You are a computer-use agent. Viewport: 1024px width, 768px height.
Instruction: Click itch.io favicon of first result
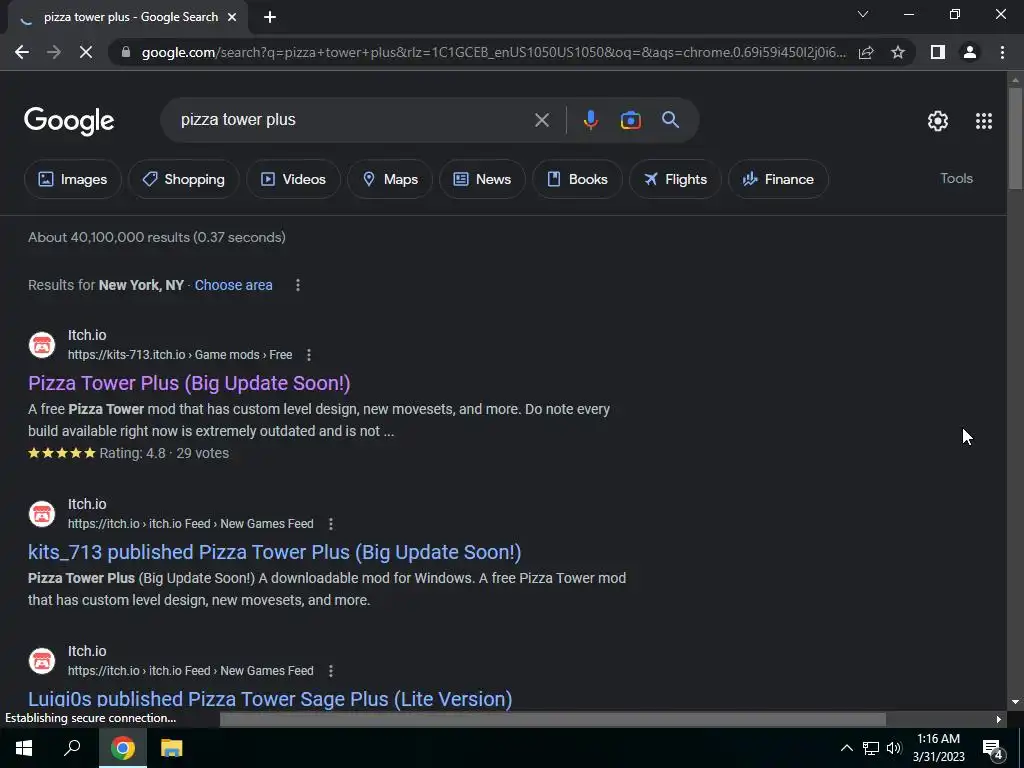[x=42, y=344]
